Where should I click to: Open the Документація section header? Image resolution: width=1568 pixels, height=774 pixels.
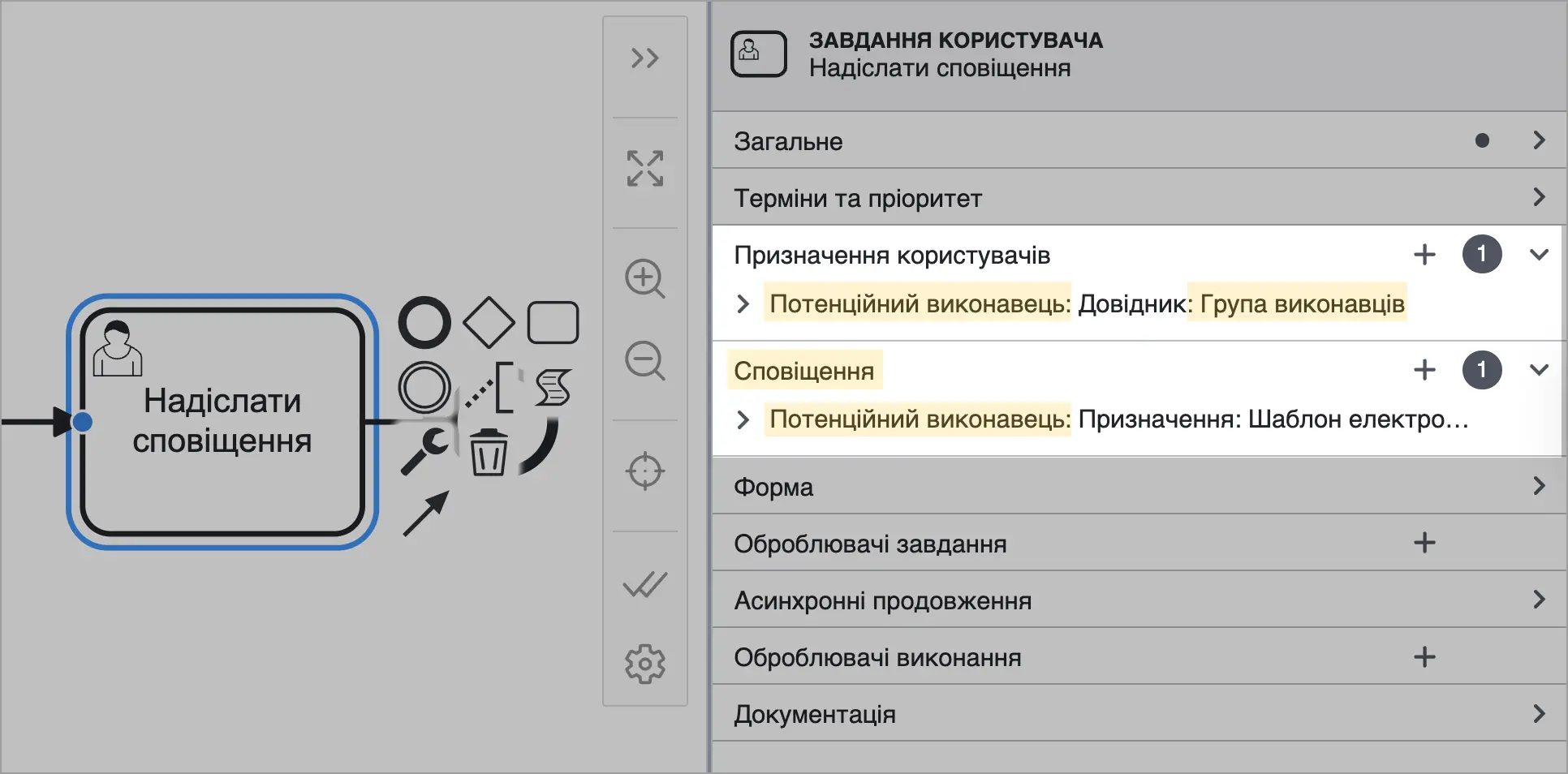coord(1139,714)
